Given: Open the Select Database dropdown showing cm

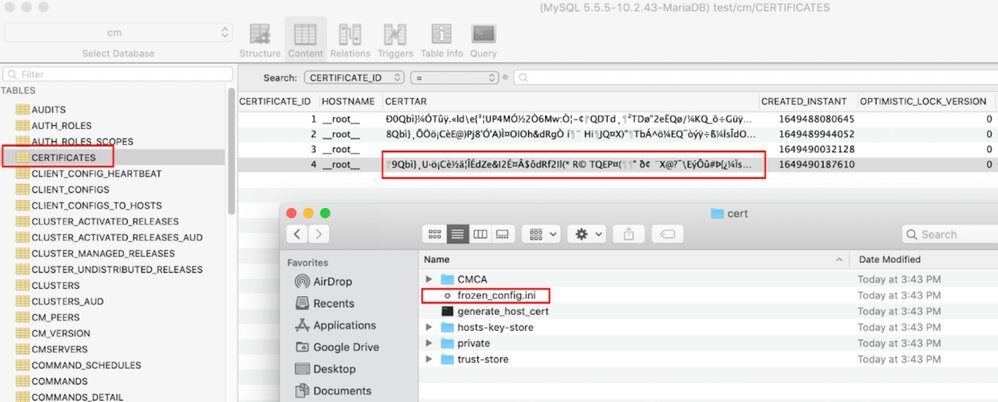Looking at the screenshot, I should click(x=118, y=32).
